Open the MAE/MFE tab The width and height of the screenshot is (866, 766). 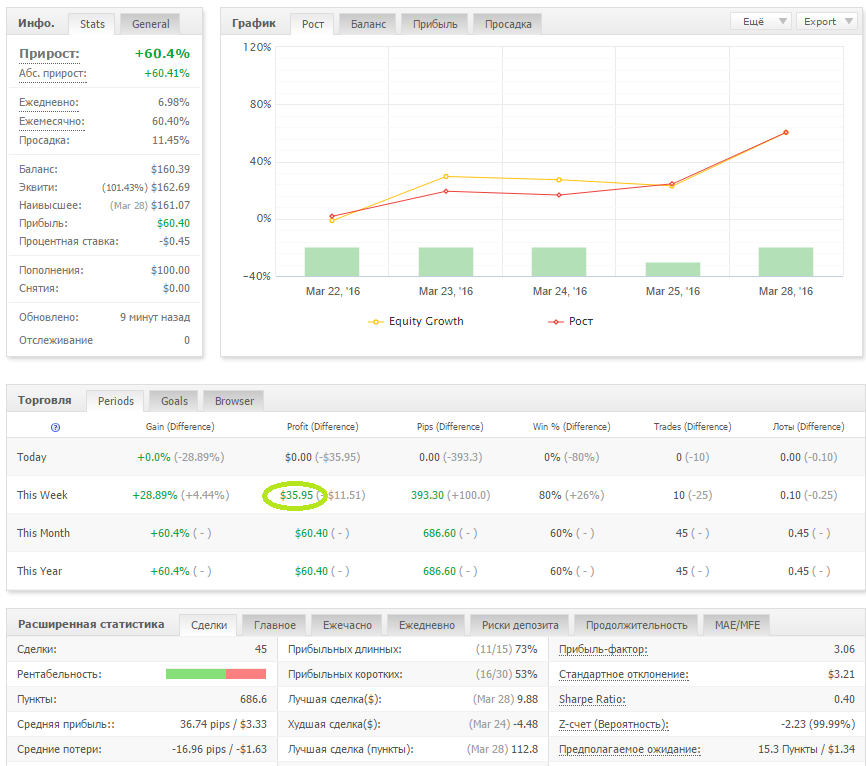coord(737,625)
